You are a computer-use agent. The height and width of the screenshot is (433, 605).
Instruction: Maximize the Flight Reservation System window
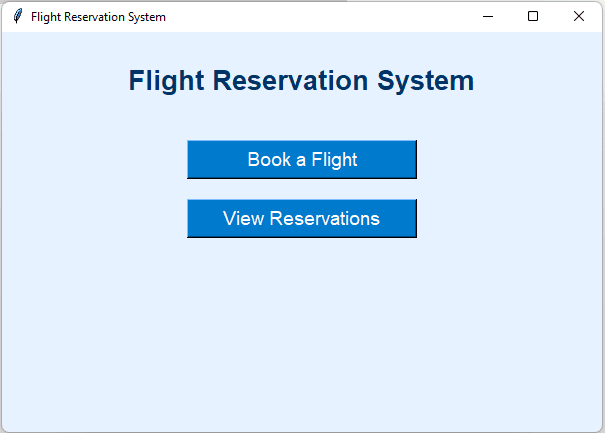(x=533, y=16)
